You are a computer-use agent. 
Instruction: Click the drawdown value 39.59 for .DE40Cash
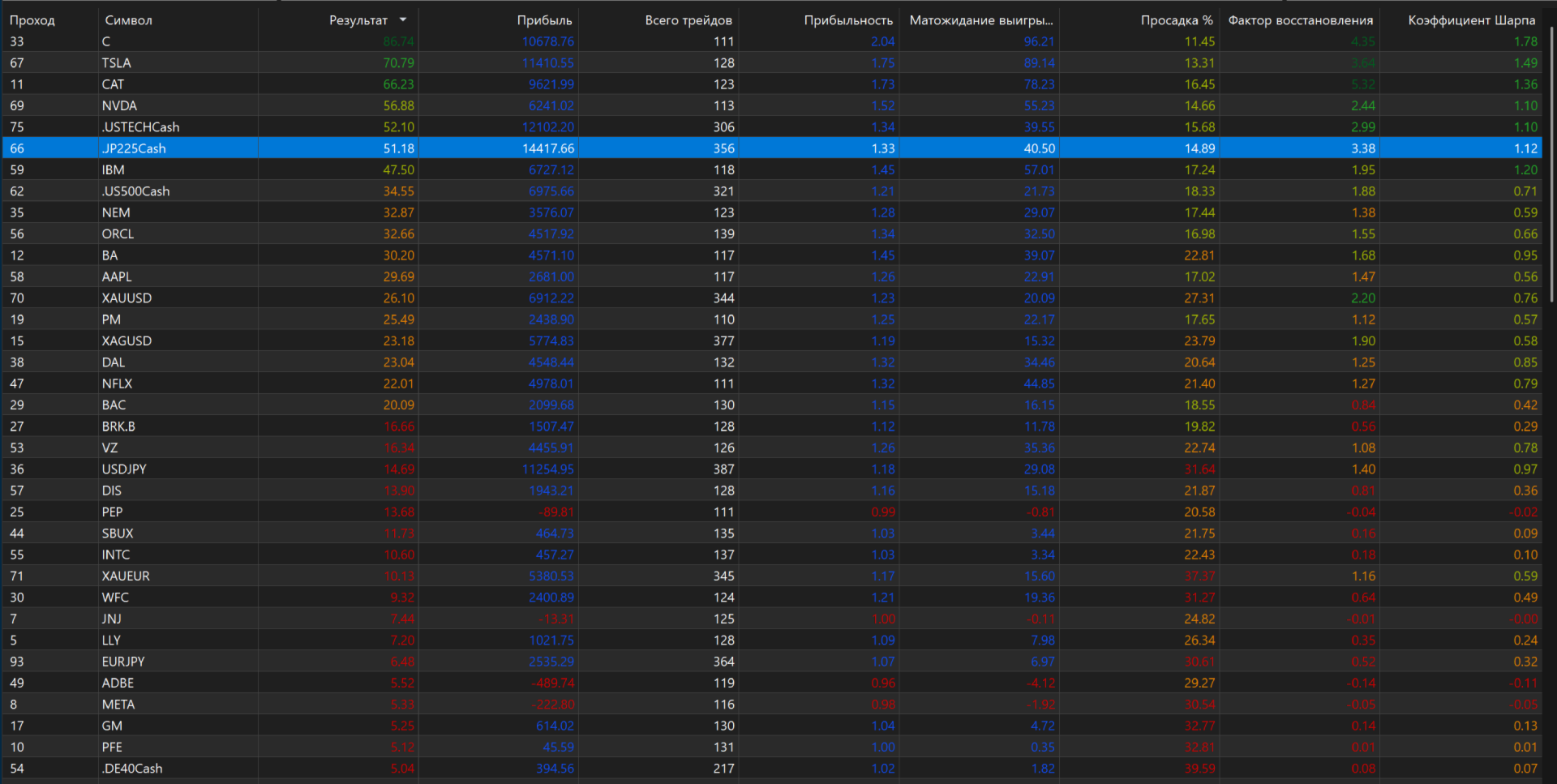(x=1199, y=769)
